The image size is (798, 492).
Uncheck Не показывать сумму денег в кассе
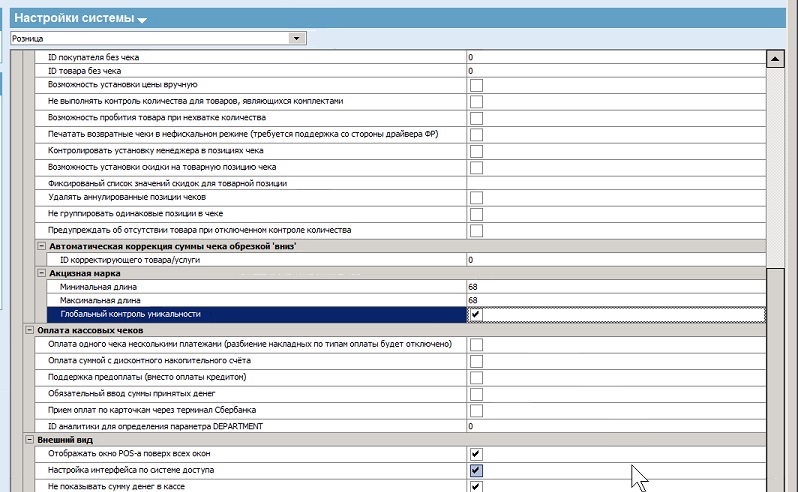pyautogui.click(x=476, y=486)
